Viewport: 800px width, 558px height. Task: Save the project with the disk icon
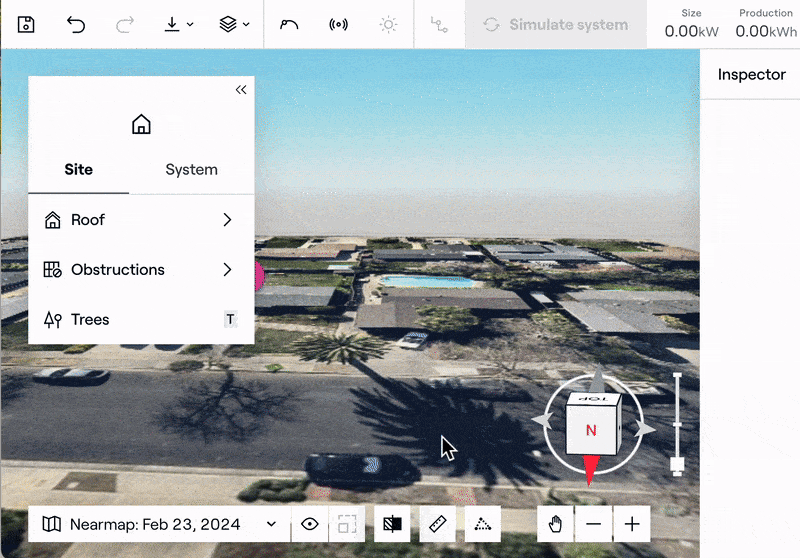pyautogui.click(x=26, y=24)
